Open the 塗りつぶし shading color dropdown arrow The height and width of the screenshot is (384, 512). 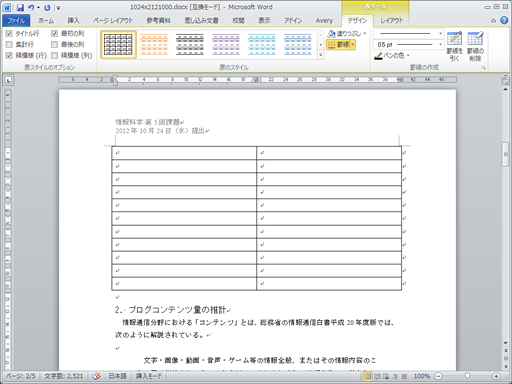[365, 34]
